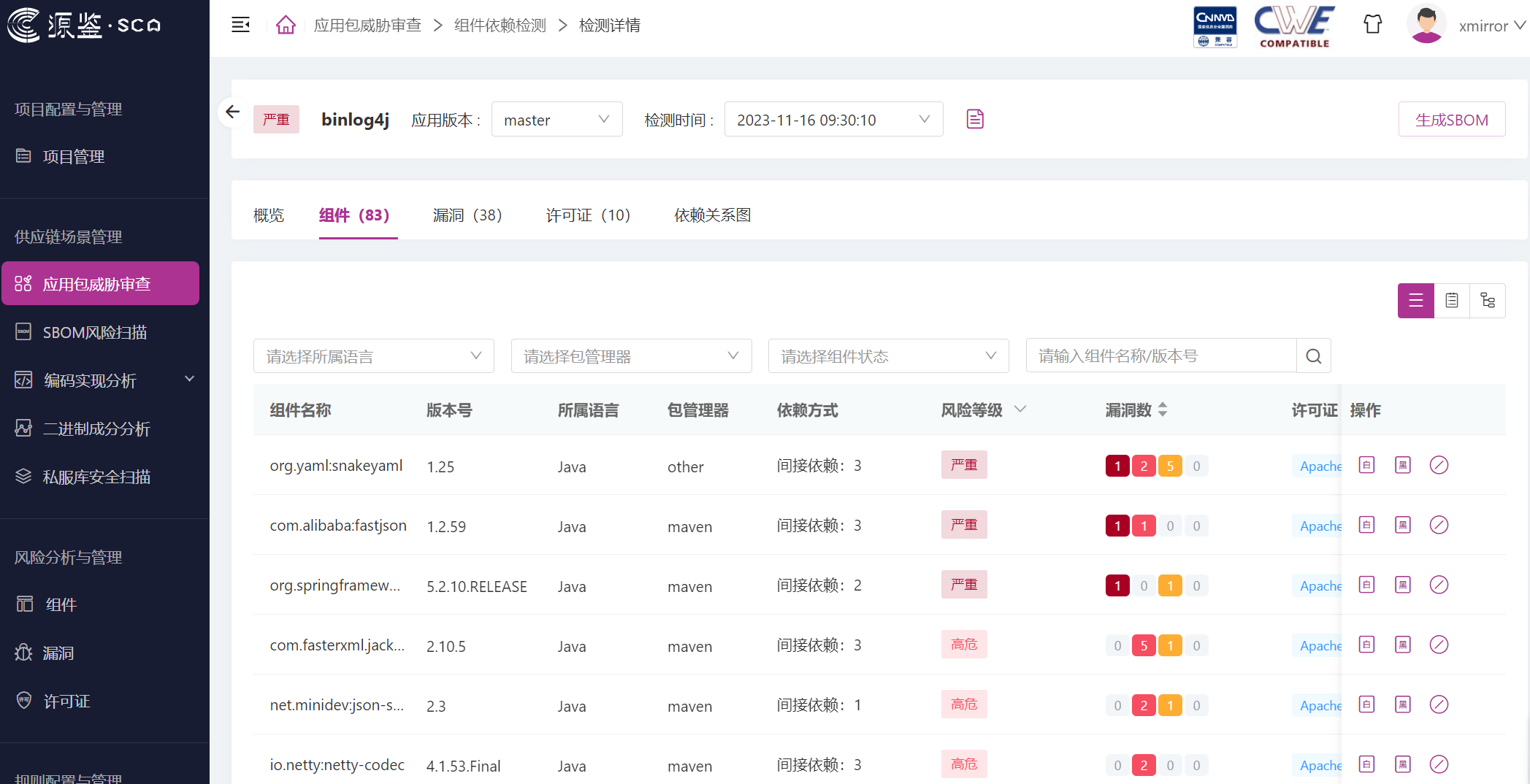Open the Apache license link for fastjson
The height and width of the screenshot is (784, 1530).
1319,526
